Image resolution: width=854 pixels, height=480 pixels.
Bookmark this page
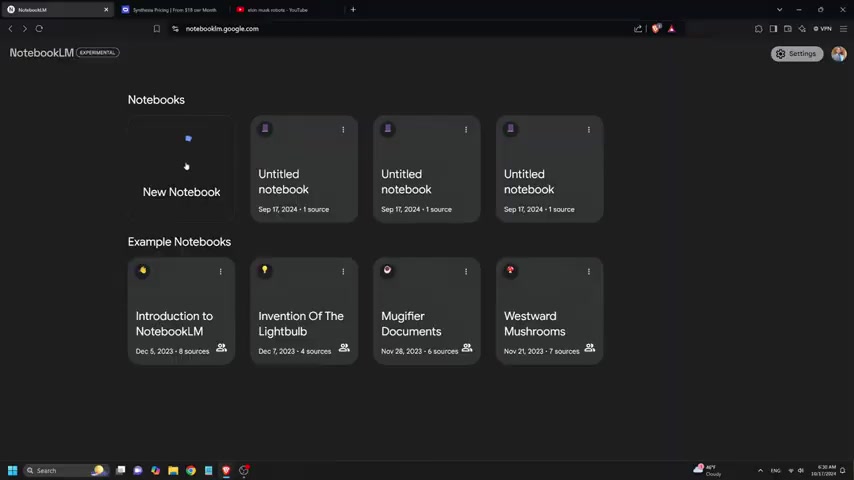point(157,29)
